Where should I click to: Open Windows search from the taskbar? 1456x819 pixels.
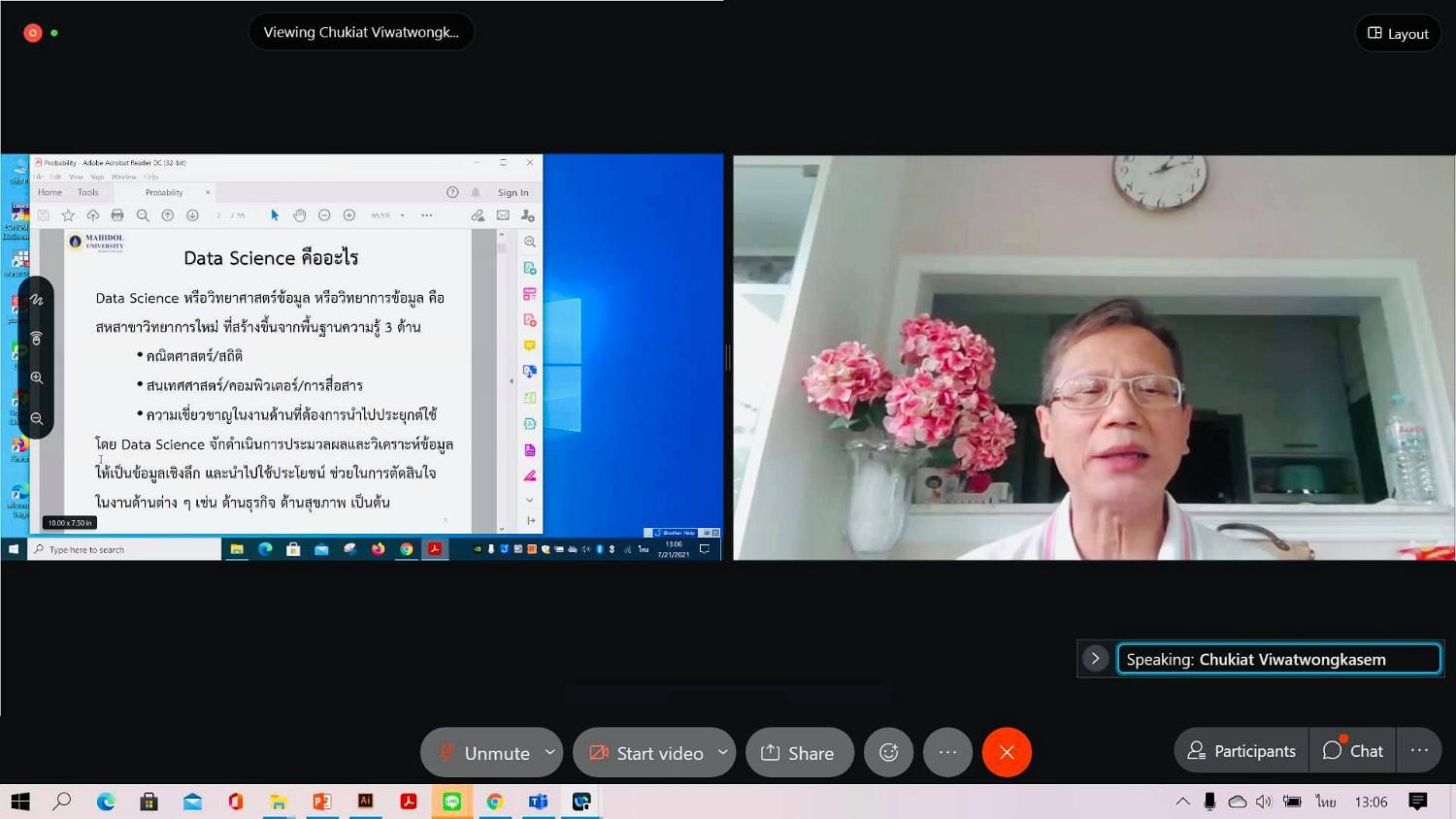(62, 802)
